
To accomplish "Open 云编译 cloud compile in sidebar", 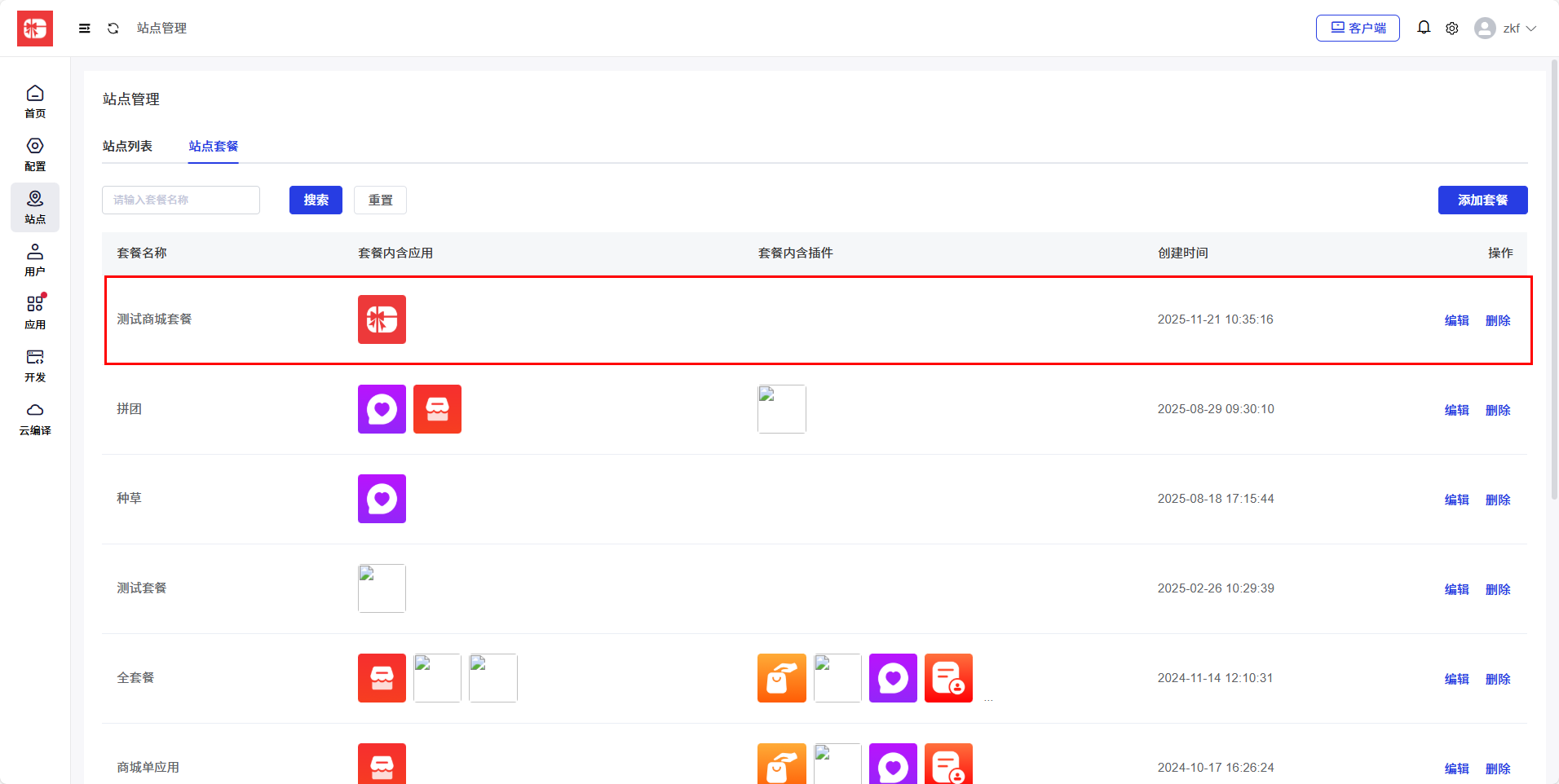I will pyautogui.click(x=35, y=419).
